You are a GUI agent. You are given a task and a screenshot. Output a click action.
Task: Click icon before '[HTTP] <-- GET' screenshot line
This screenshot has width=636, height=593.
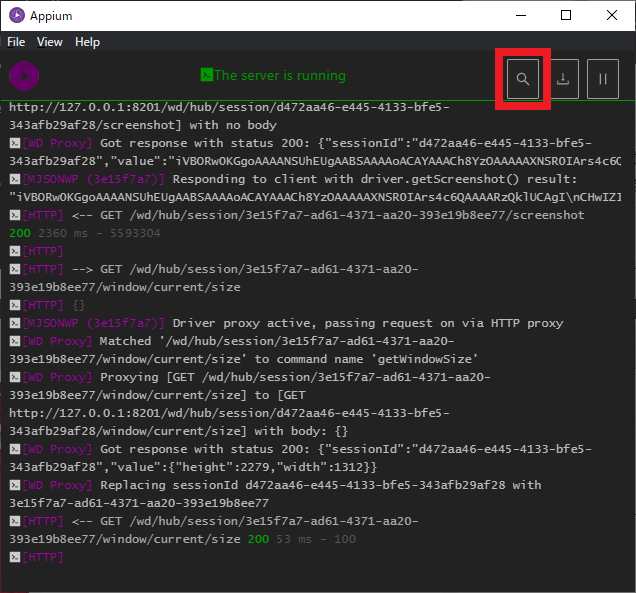15,215
